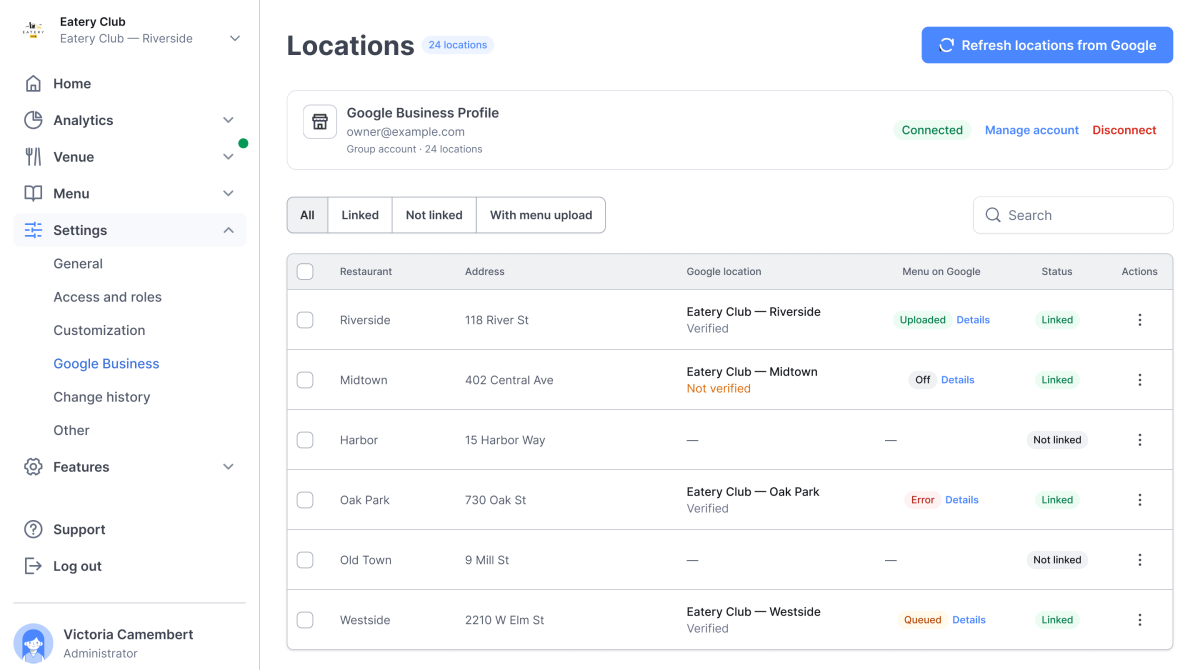Check the Oak Park row checkbox

coord(305,500)
